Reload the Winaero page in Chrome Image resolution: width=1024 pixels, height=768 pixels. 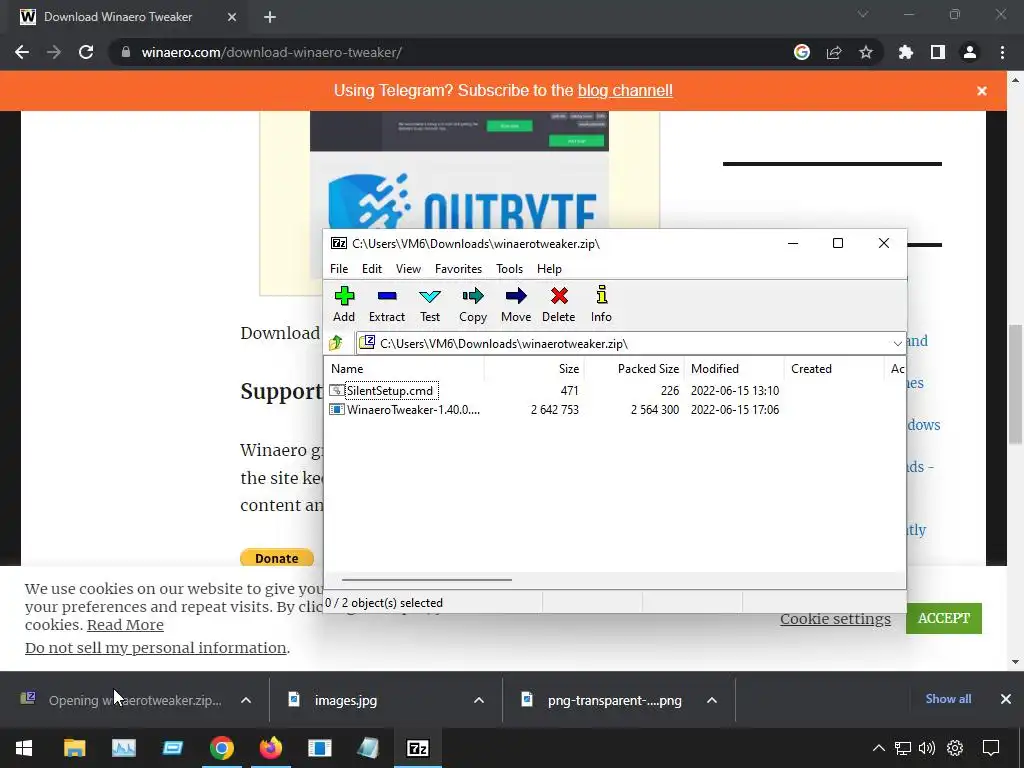86,52
